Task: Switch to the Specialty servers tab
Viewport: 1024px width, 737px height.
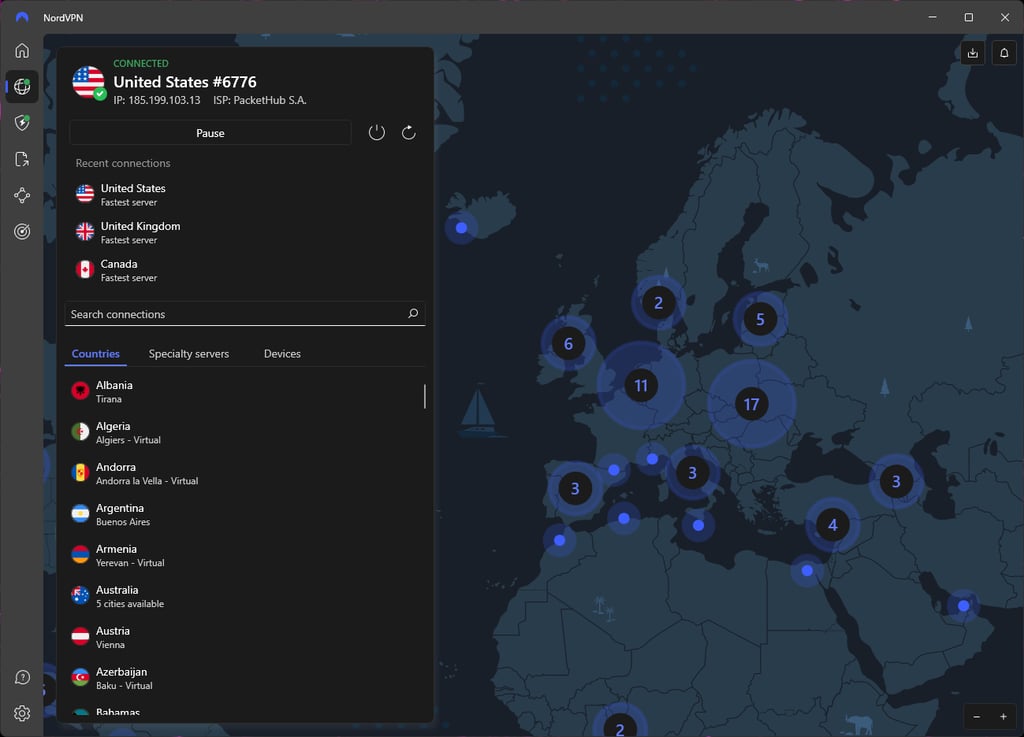Action: 189,354
